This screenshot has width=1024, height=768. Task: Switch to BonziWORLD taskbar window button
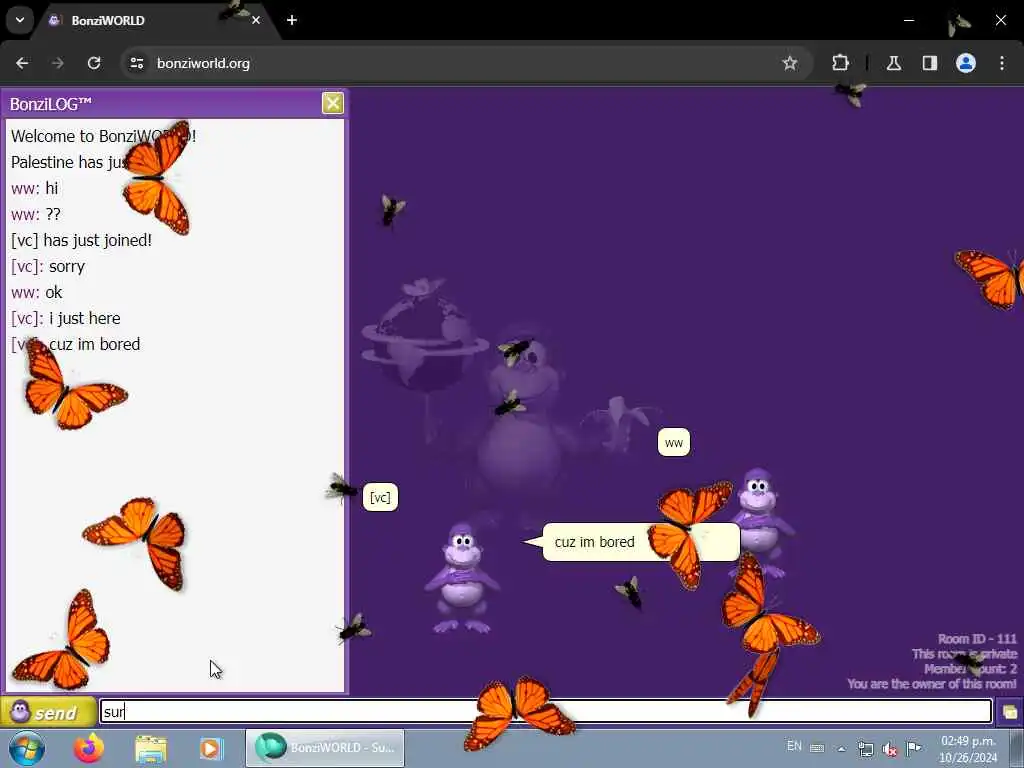(325, 748)
